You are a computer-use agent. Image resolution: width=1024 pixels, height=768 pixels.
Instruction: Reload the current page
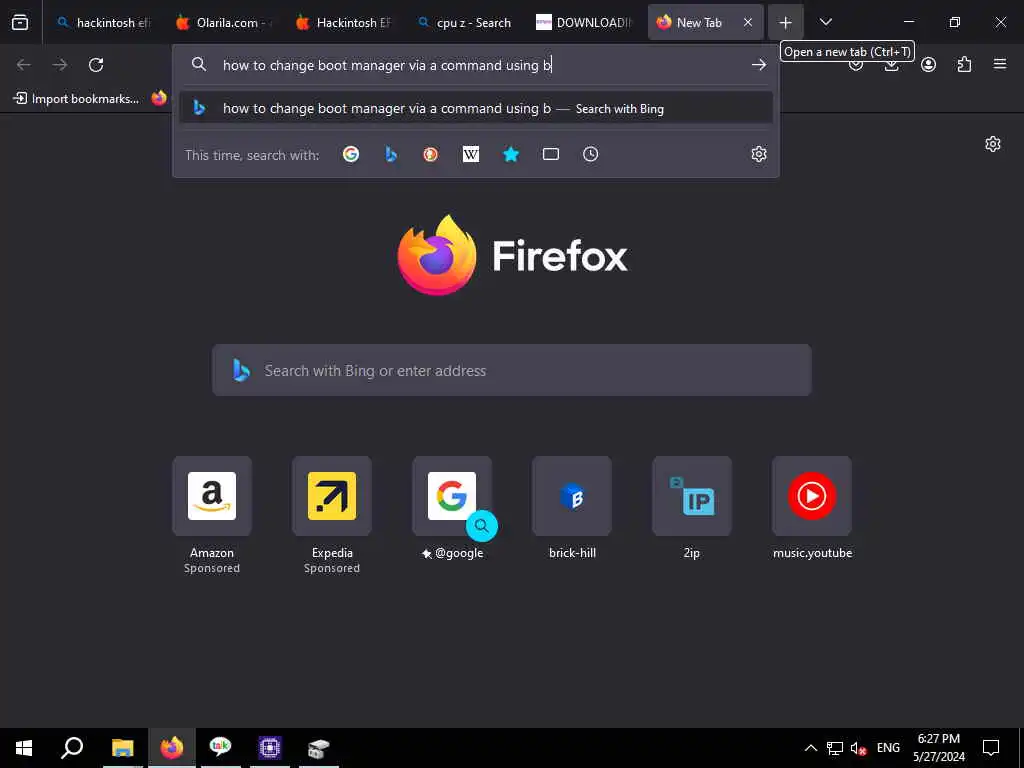tap(96, 65)
